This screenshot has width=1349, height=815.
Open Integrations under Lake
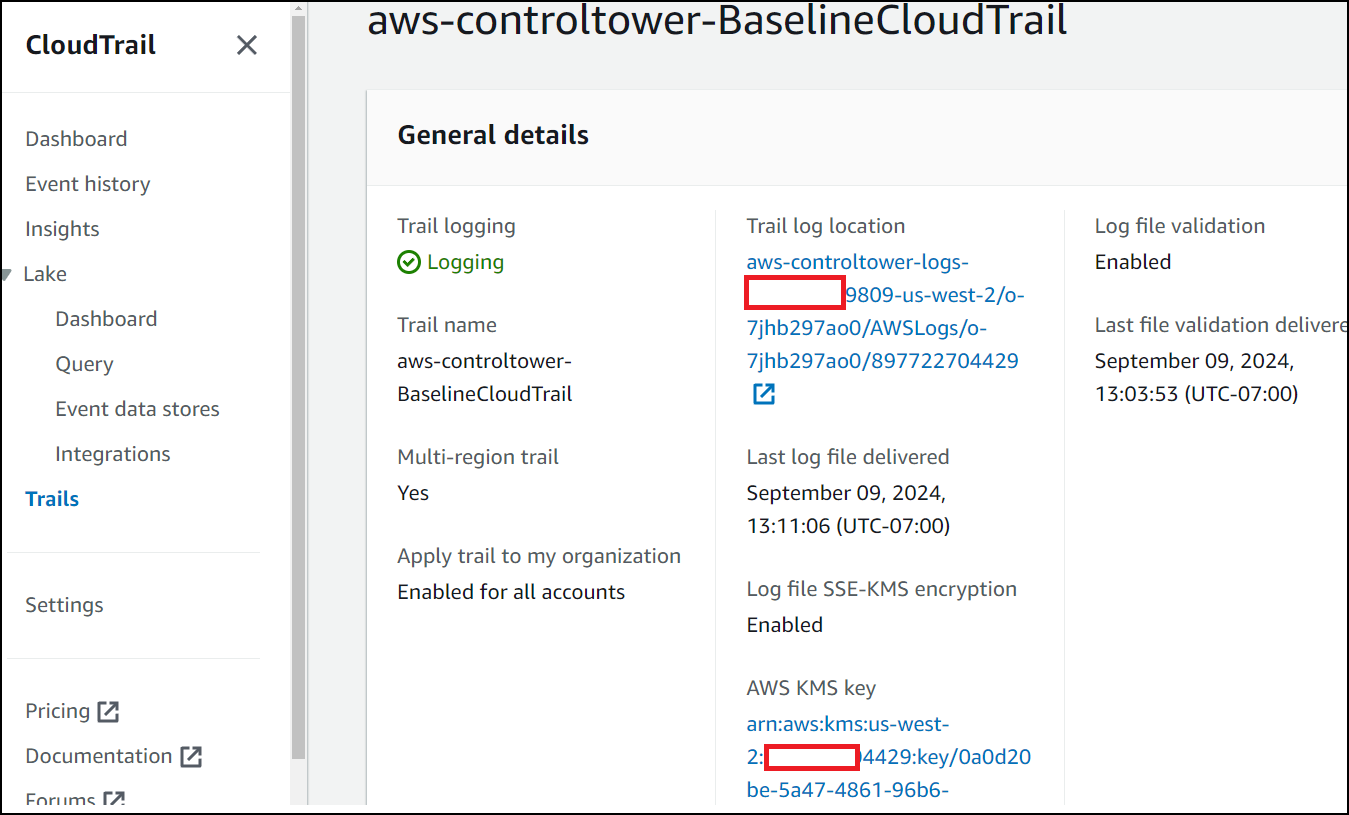[113, 454]
